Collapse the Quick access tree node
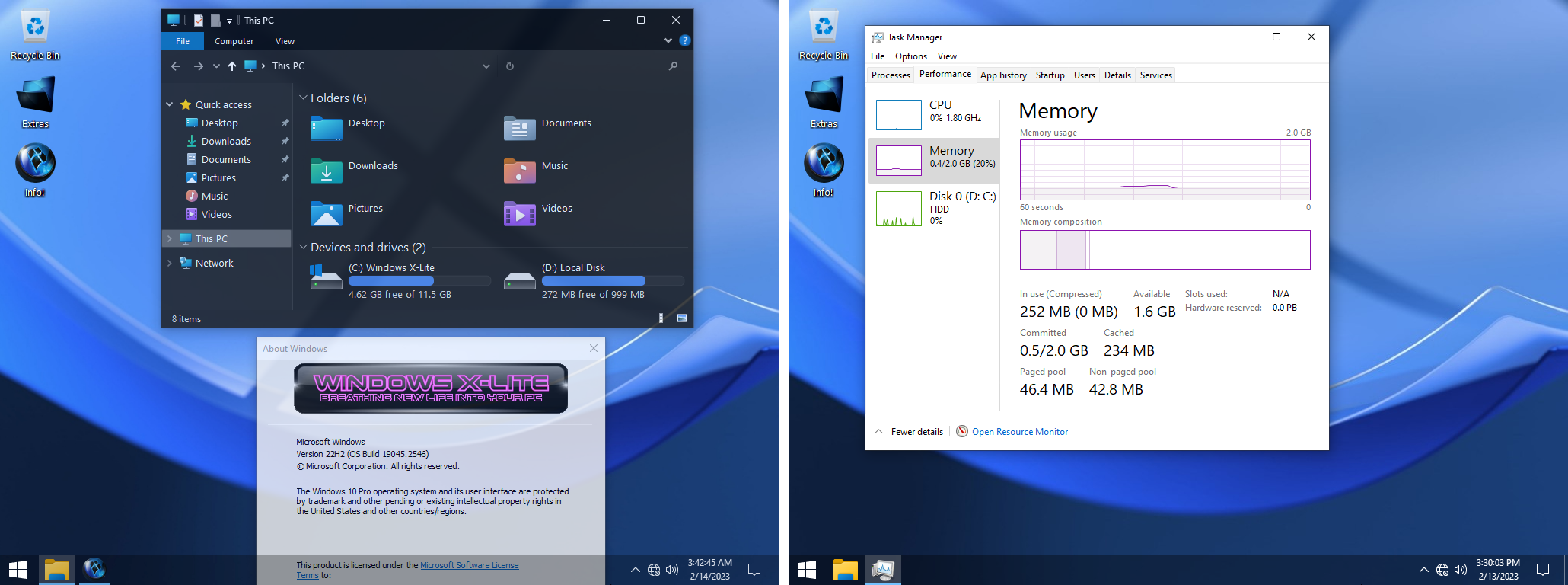Viewport: 1568px width, 585px height. coord(170,104)
